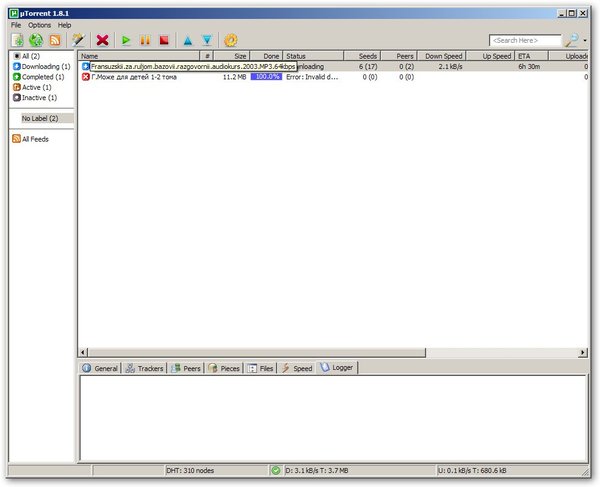Select the Fransuzskii.za.ruljom torrent row
600x487 pixels.
click(x=333, y=67)
